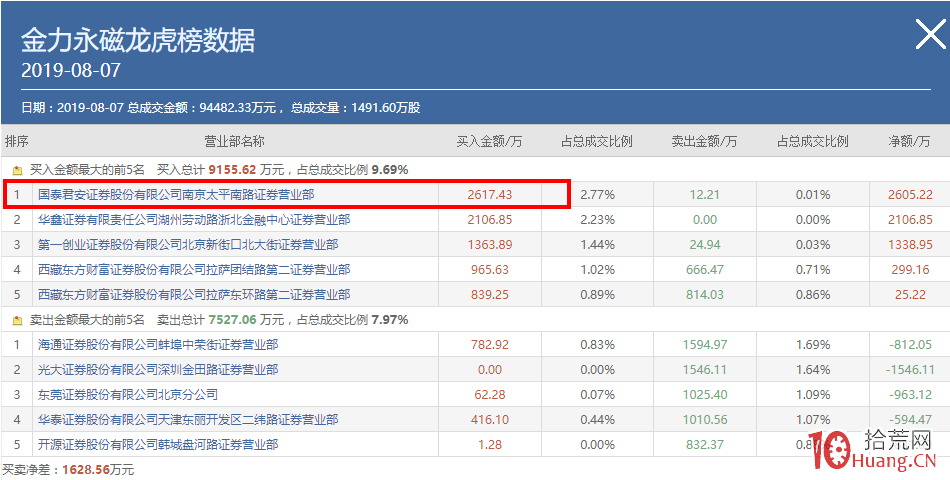Select the net amount 1338.95 cell
Screen dimensions: 950x480
coord(909,245)
